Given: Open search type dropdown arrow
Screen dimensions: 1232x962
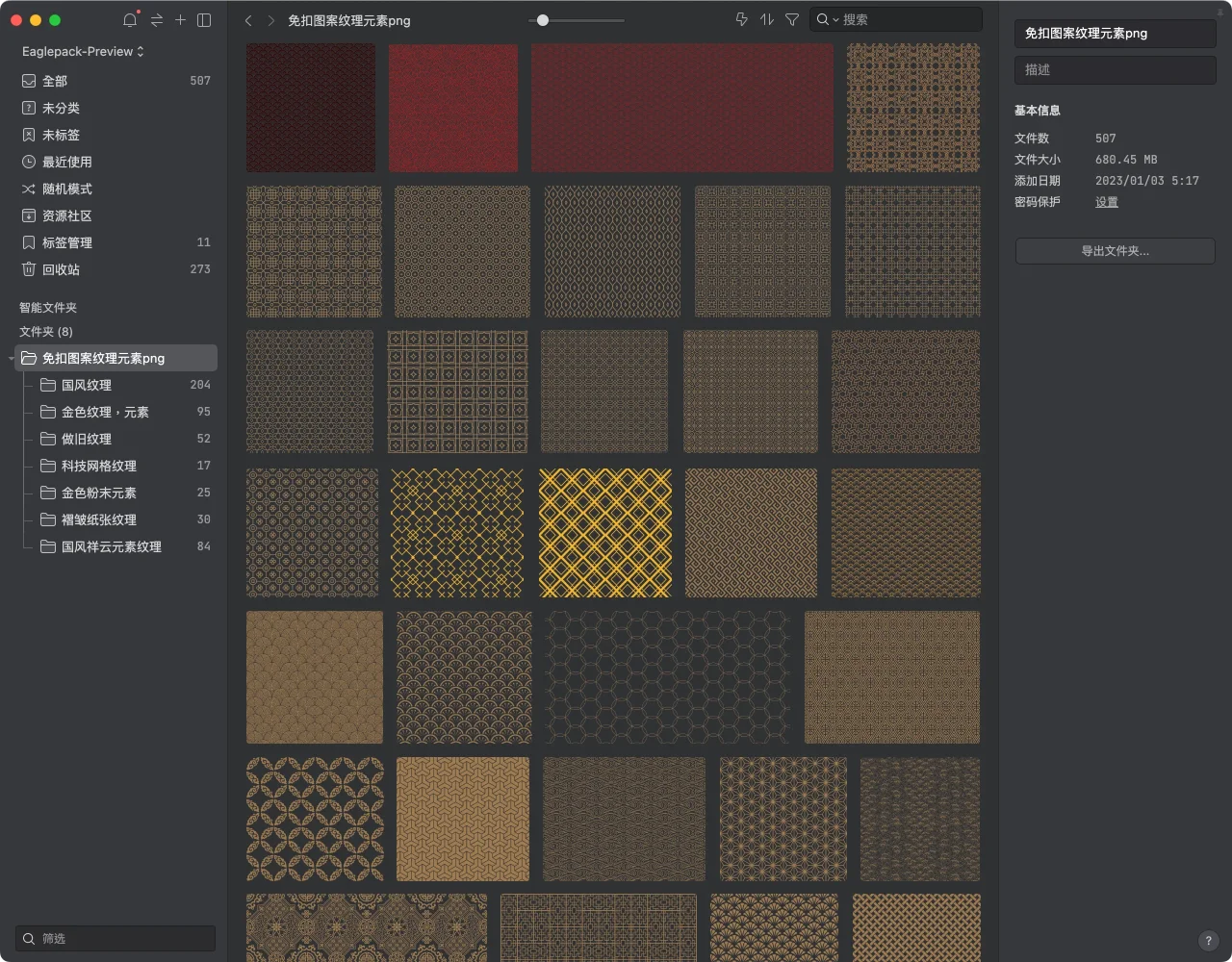Looking at the screenshot, I should [835, 20].
